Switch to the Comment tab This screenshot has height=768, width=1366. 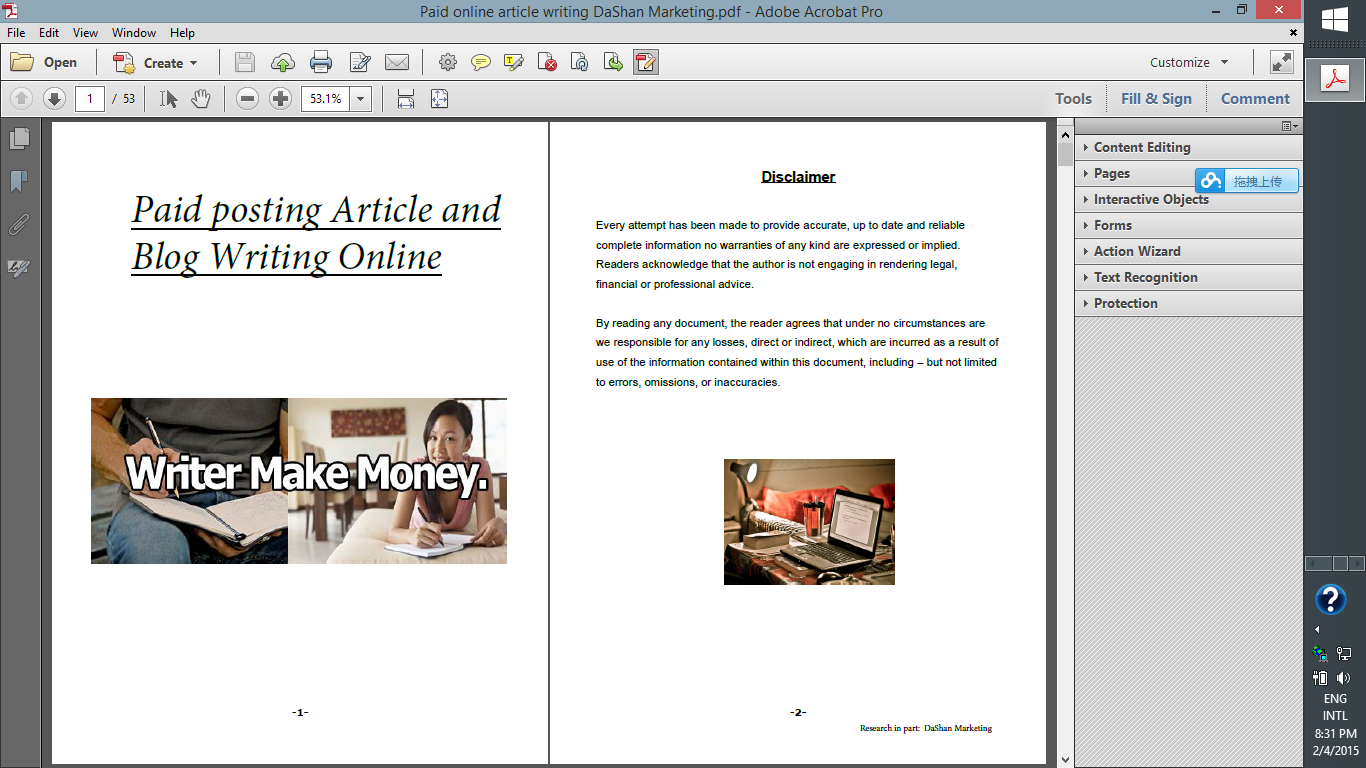click(x=1255, y=99)
